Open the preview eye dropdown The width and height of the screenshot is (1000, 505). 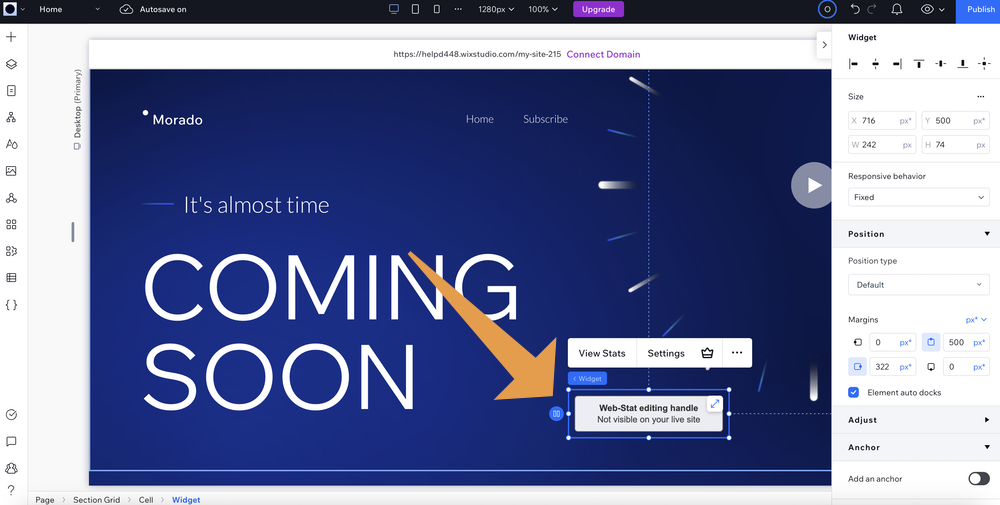click(x=932, y=10)
